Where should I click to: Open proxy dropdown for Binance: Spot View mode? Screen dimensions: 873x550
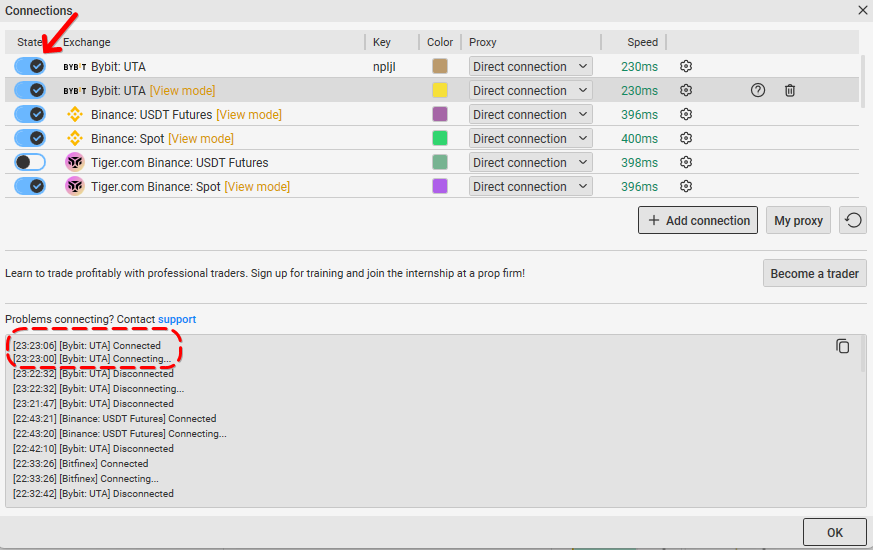click(x=531, y=138)
